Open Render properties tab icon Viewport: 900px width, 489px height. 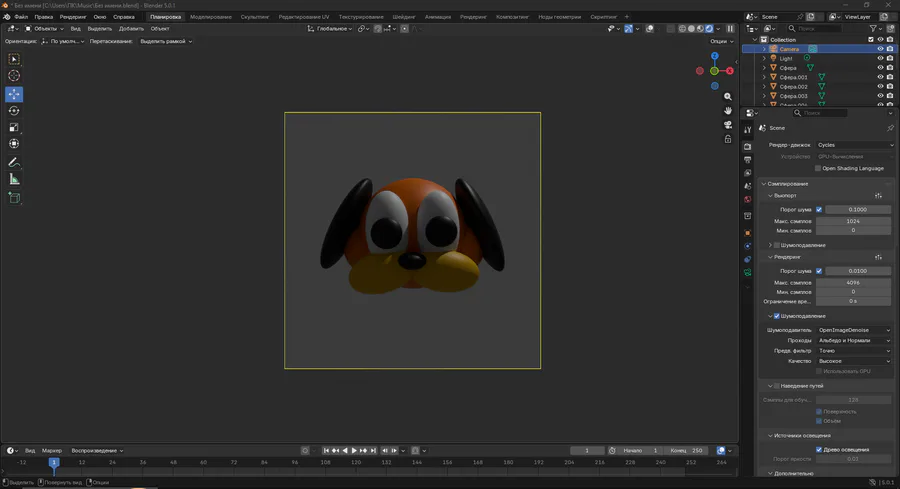point(747,147)
